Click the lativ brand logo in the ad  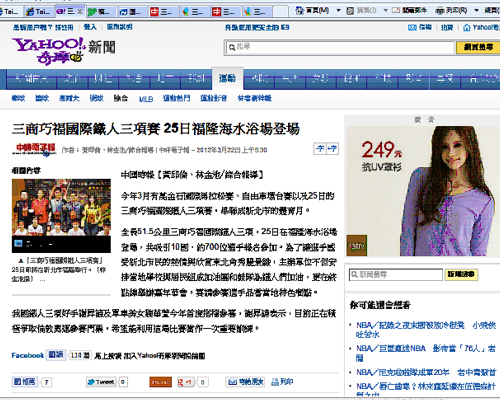coord(357,246)
